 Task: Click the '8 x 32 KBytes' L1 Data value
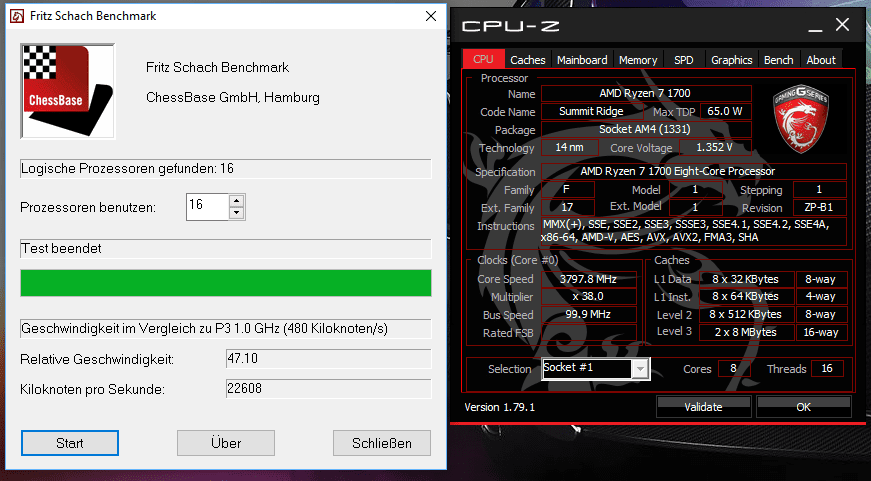click(745, 279)
